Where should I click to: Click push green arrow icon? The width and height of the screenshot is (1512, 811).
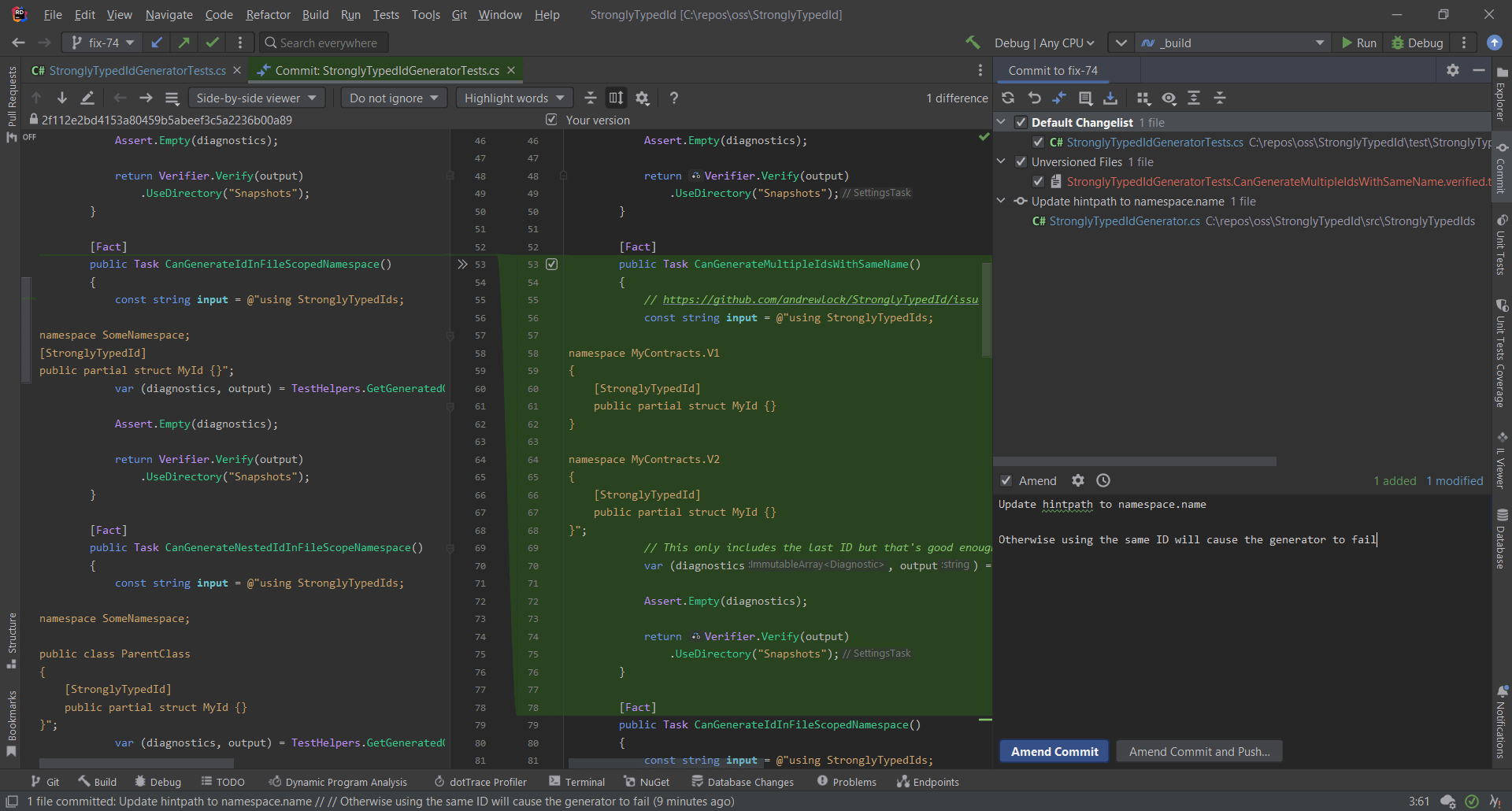(184, 43)
